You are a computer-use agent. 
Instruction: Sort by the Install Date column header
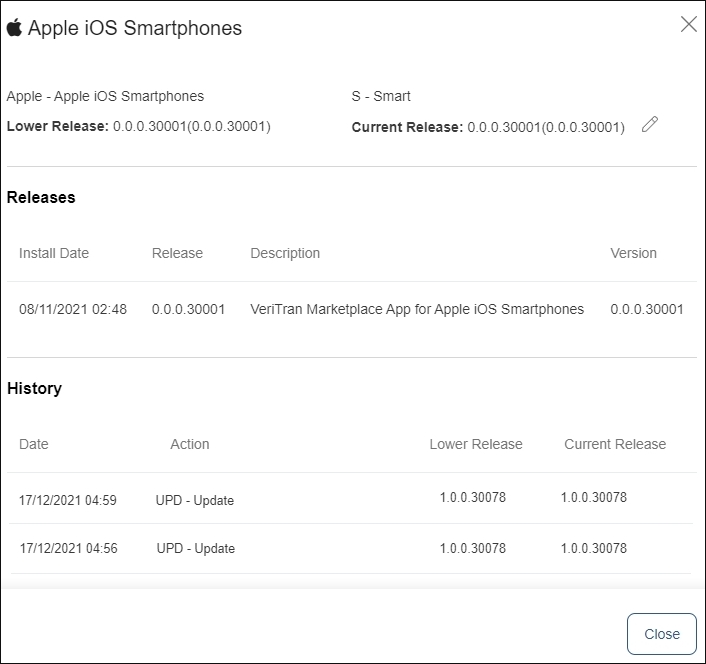coord(54,253)
